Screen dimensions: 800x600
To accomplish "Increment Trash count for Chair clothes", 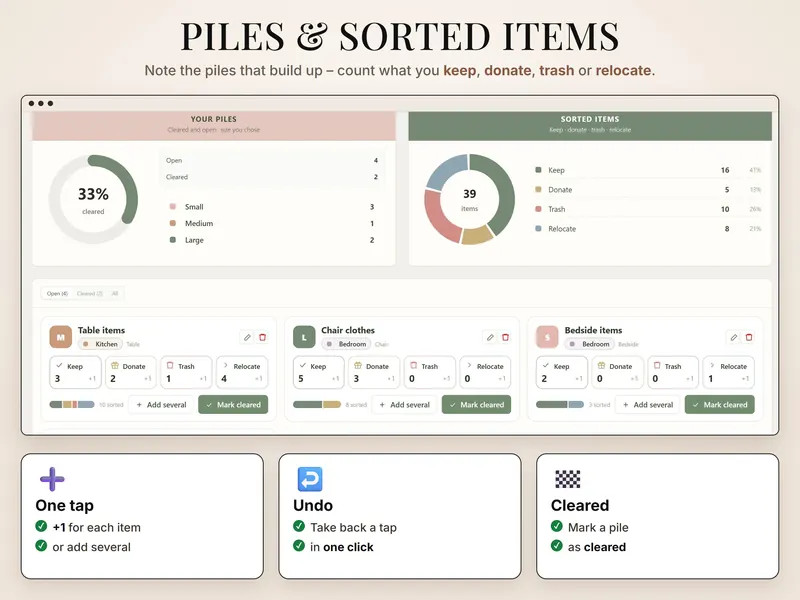I will [430, 372].
